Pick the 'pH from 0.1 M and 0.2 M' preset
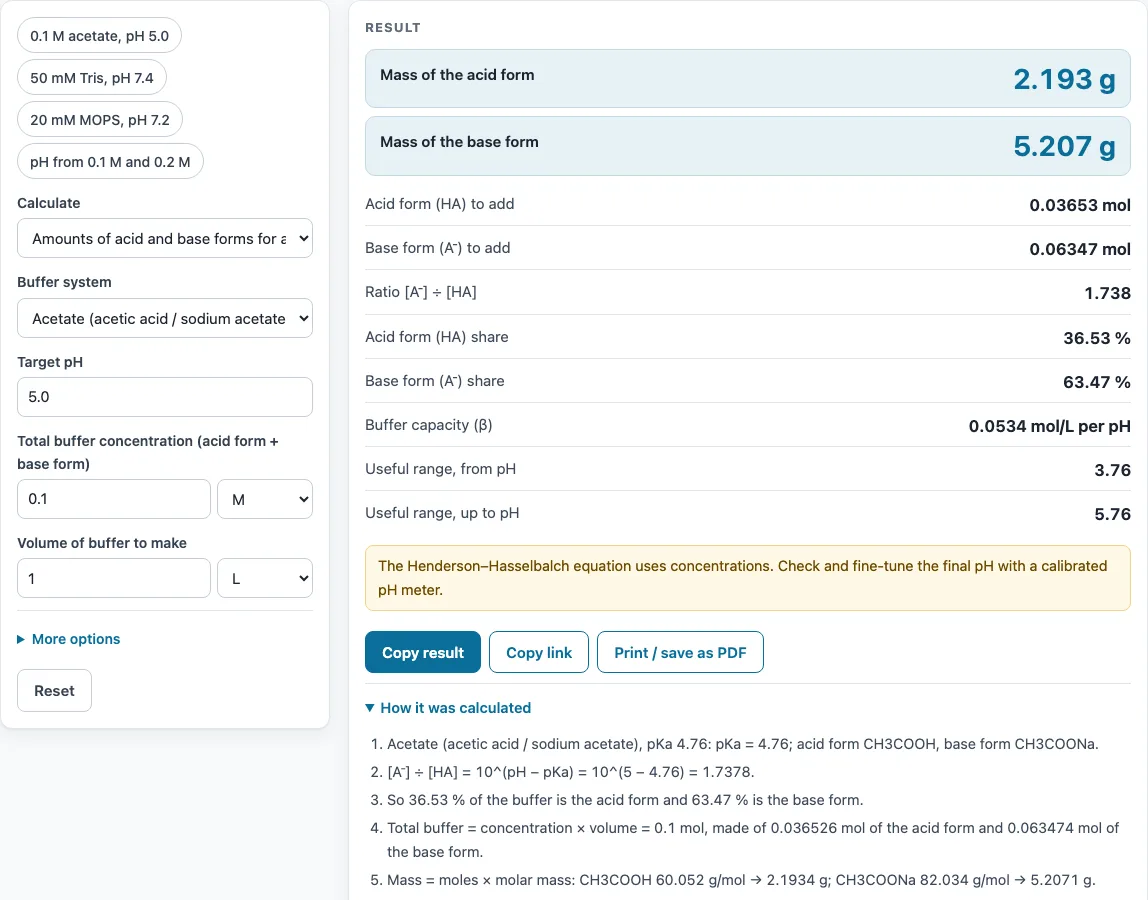 coord(110,162)
